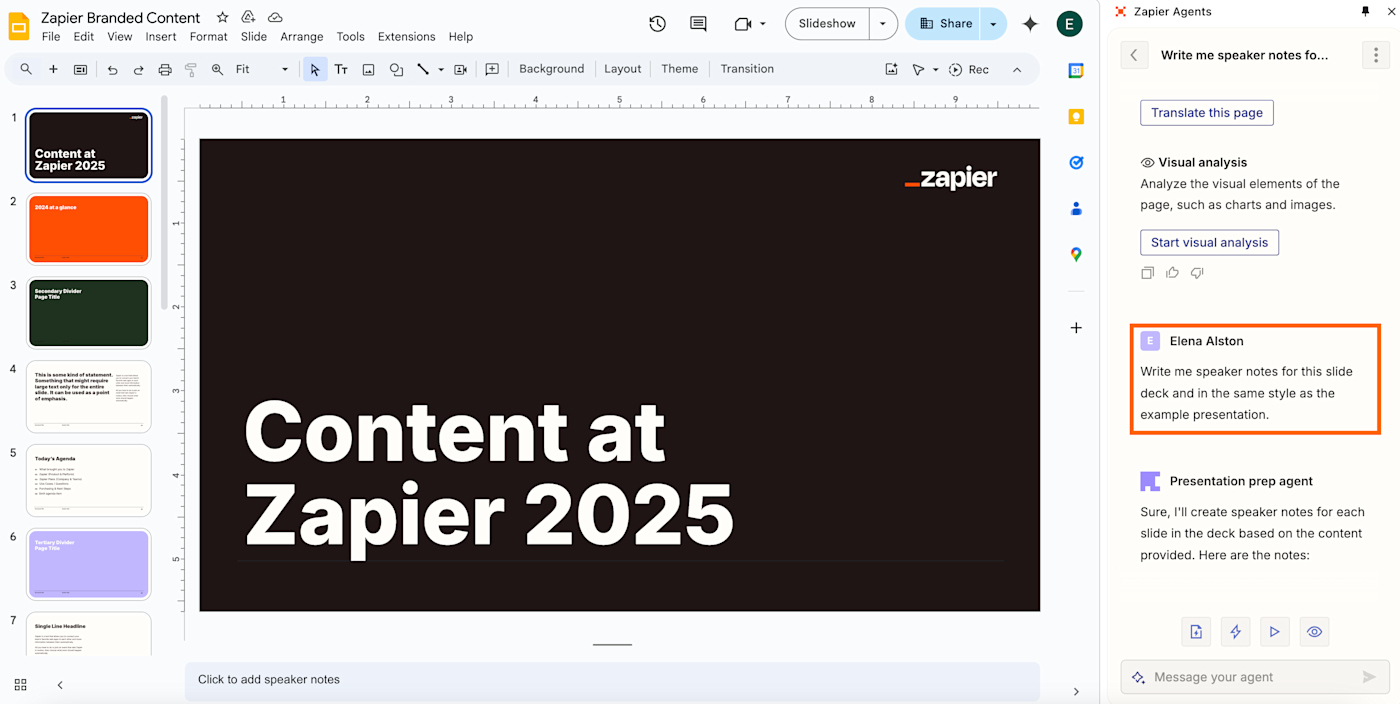Expand the Share options dropdown arrow
1400x704 pixels.
click(x=993, y=24)
